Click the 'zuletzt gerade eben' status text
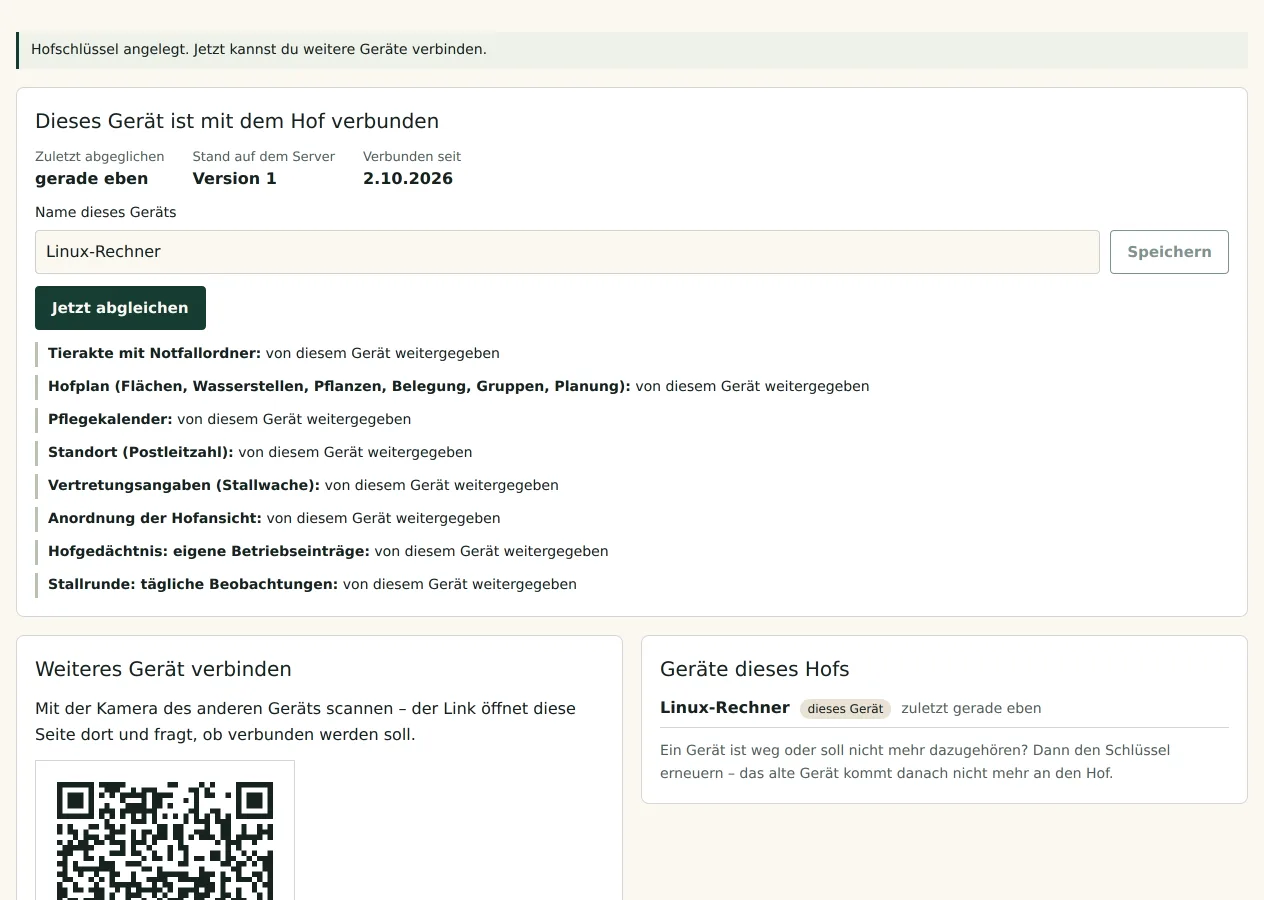The image size is (1264, 900). pyautogui.click(x=971, y=708)
